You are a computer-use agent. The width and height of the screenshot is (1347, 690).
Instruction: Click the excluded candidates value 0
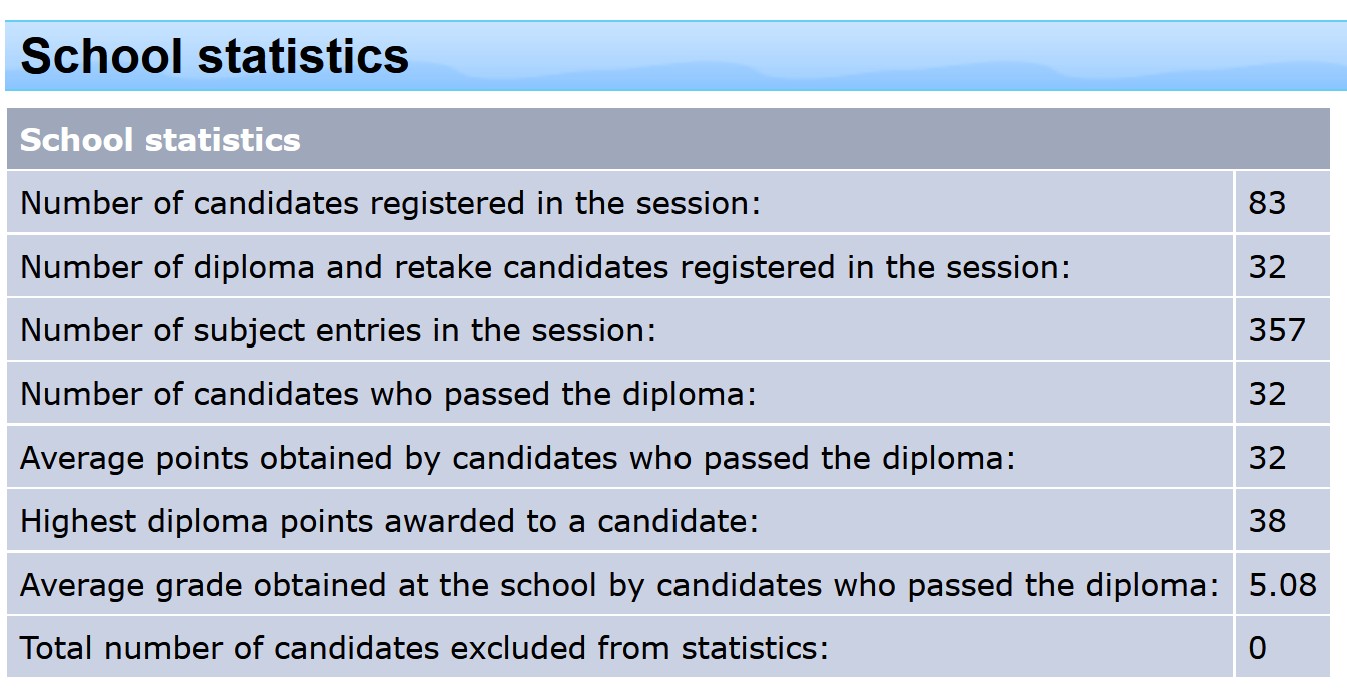click(x=1258, y=648)
